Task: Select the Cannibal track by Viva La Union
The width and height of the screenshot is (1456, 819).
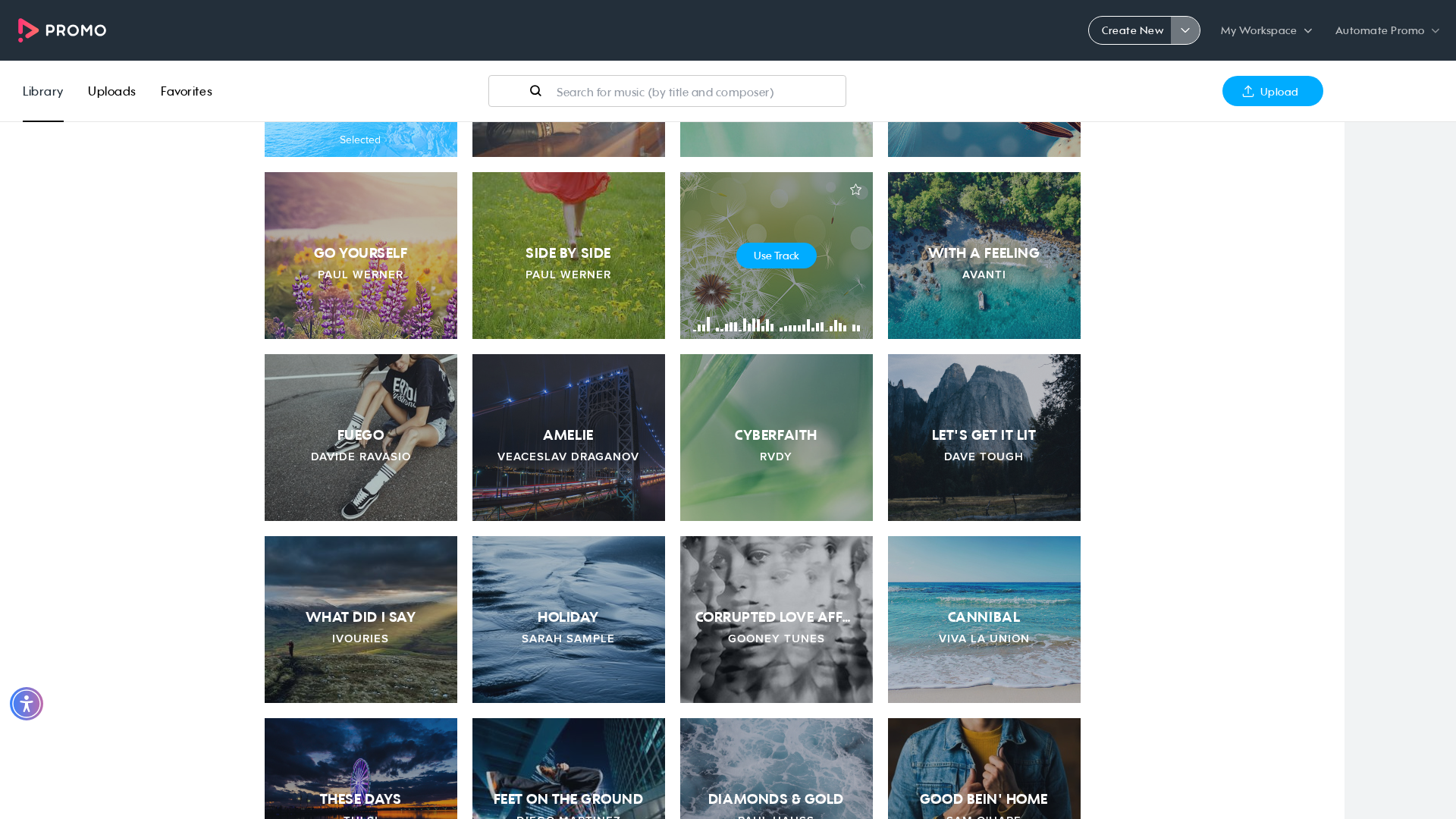Action: [x=984, y=620]
